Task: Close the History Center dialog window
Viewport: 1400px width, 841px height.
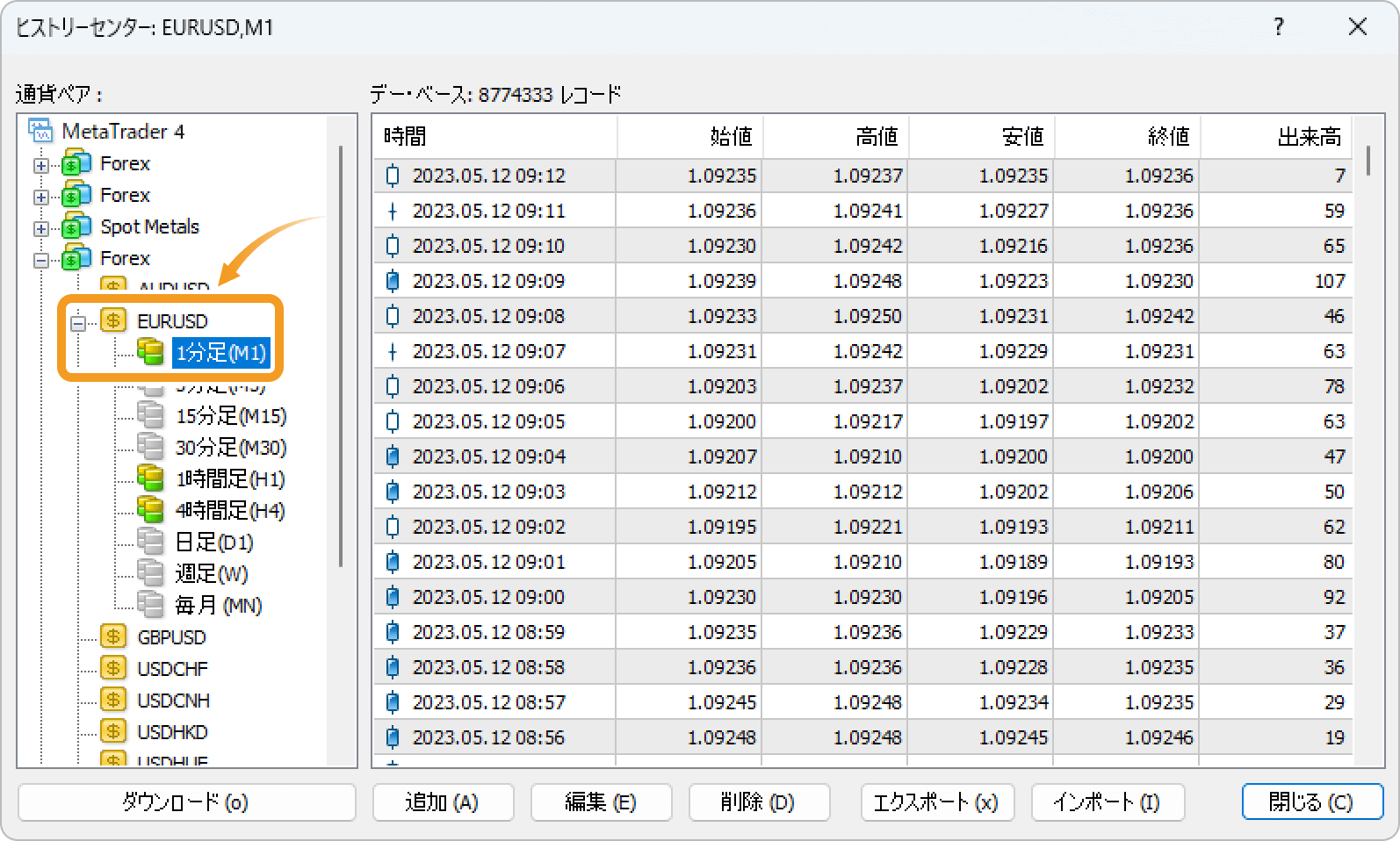Action: point(1358,27)
